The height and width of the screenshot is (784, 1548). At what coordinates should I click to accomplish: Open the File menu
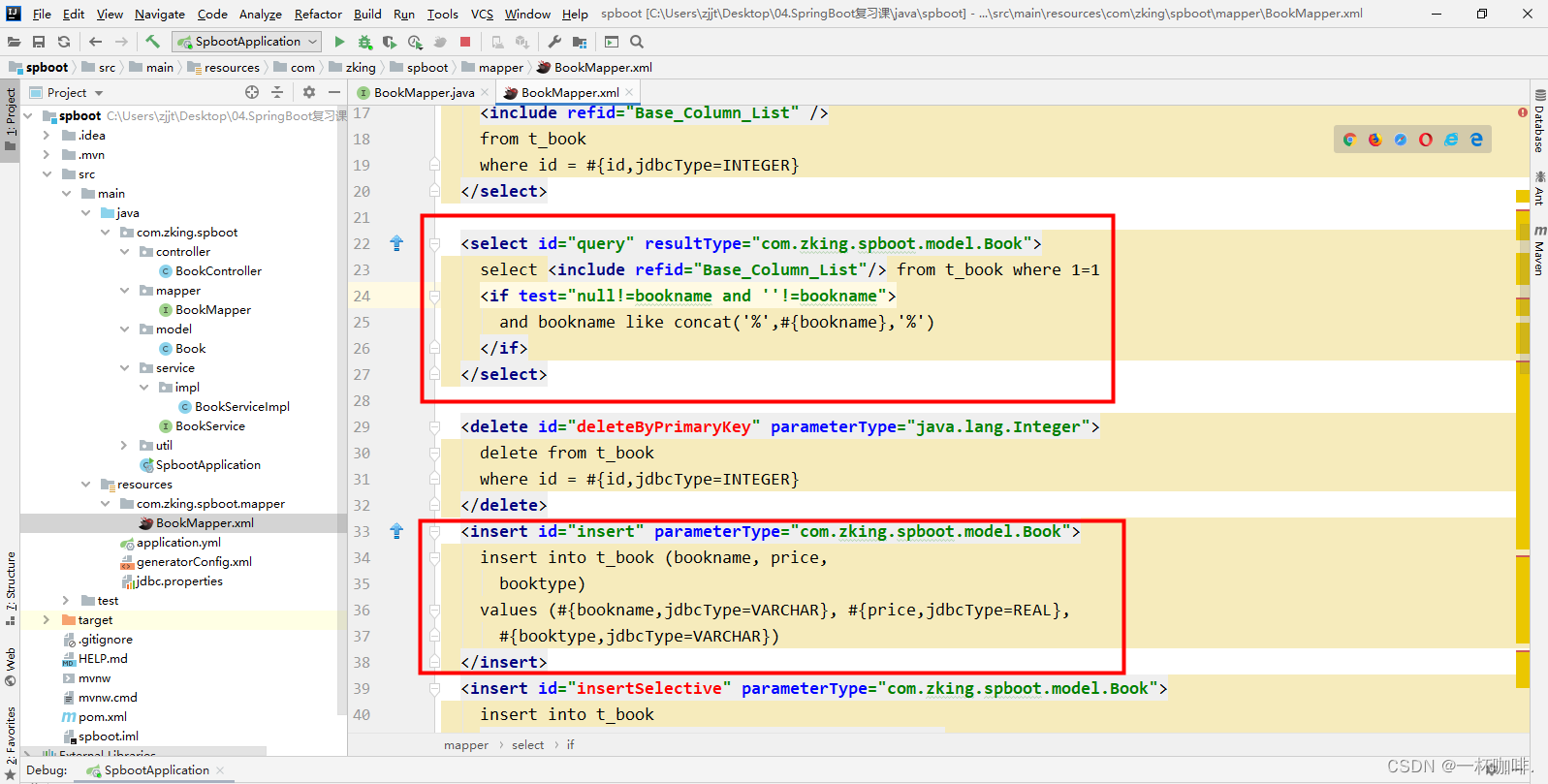tap(42, 14)
